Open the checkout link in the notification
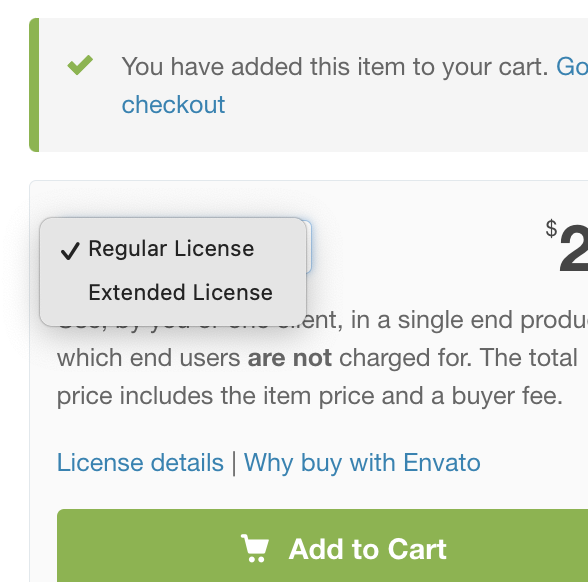The image size is (588, 582). pos(173,104)
